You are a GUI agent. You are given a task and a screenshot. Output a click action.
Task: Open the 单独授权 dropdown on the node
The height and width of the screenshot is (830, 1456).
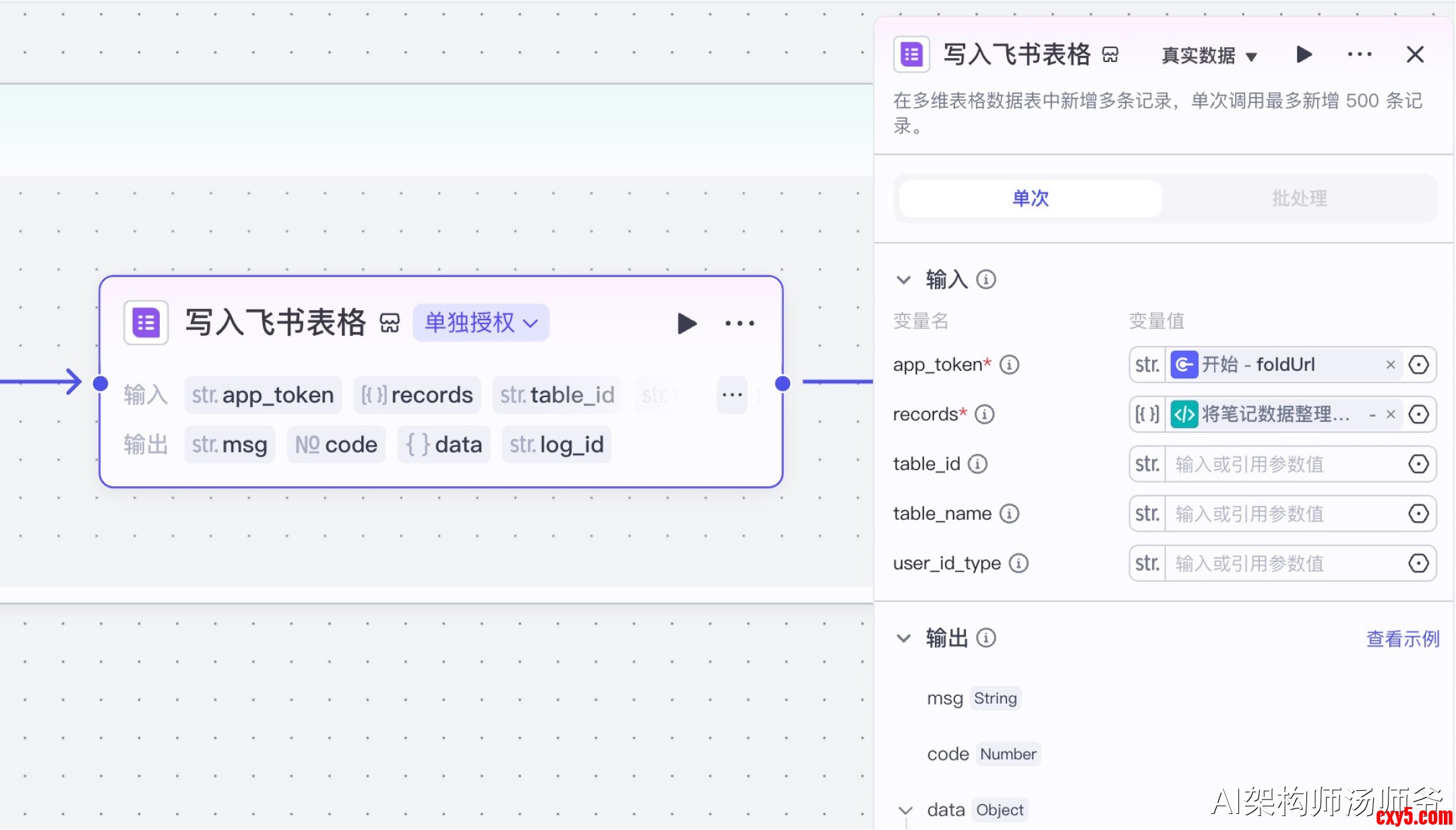pos(481,323)
